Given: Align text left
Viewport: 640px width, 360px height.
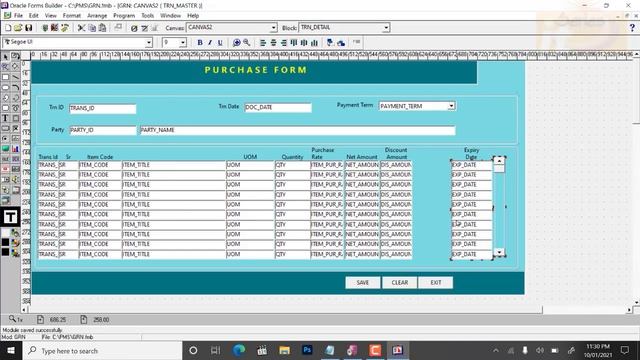Looking at the screenshot, I should point(263,42).
